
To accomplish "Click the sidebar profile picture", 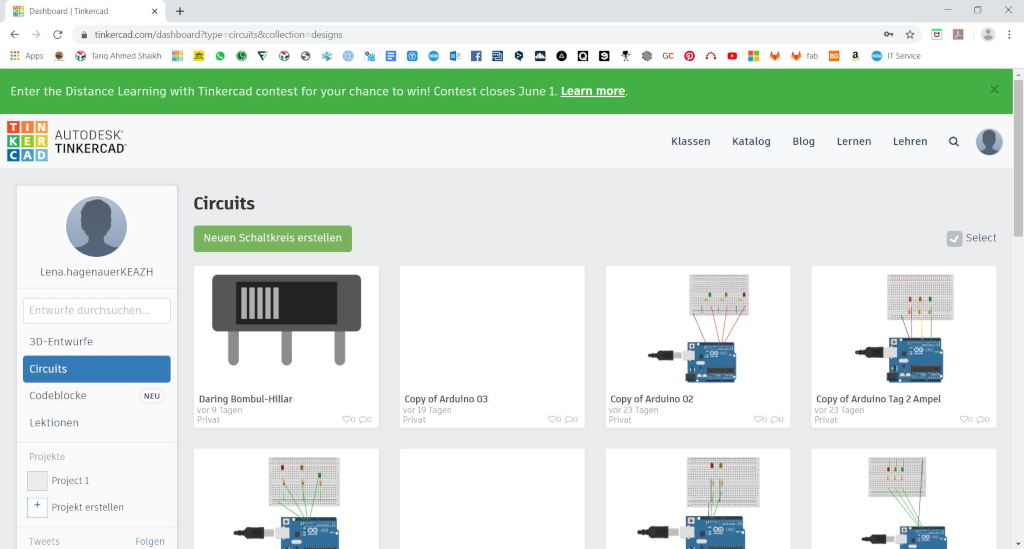I will tap(97, 227).
